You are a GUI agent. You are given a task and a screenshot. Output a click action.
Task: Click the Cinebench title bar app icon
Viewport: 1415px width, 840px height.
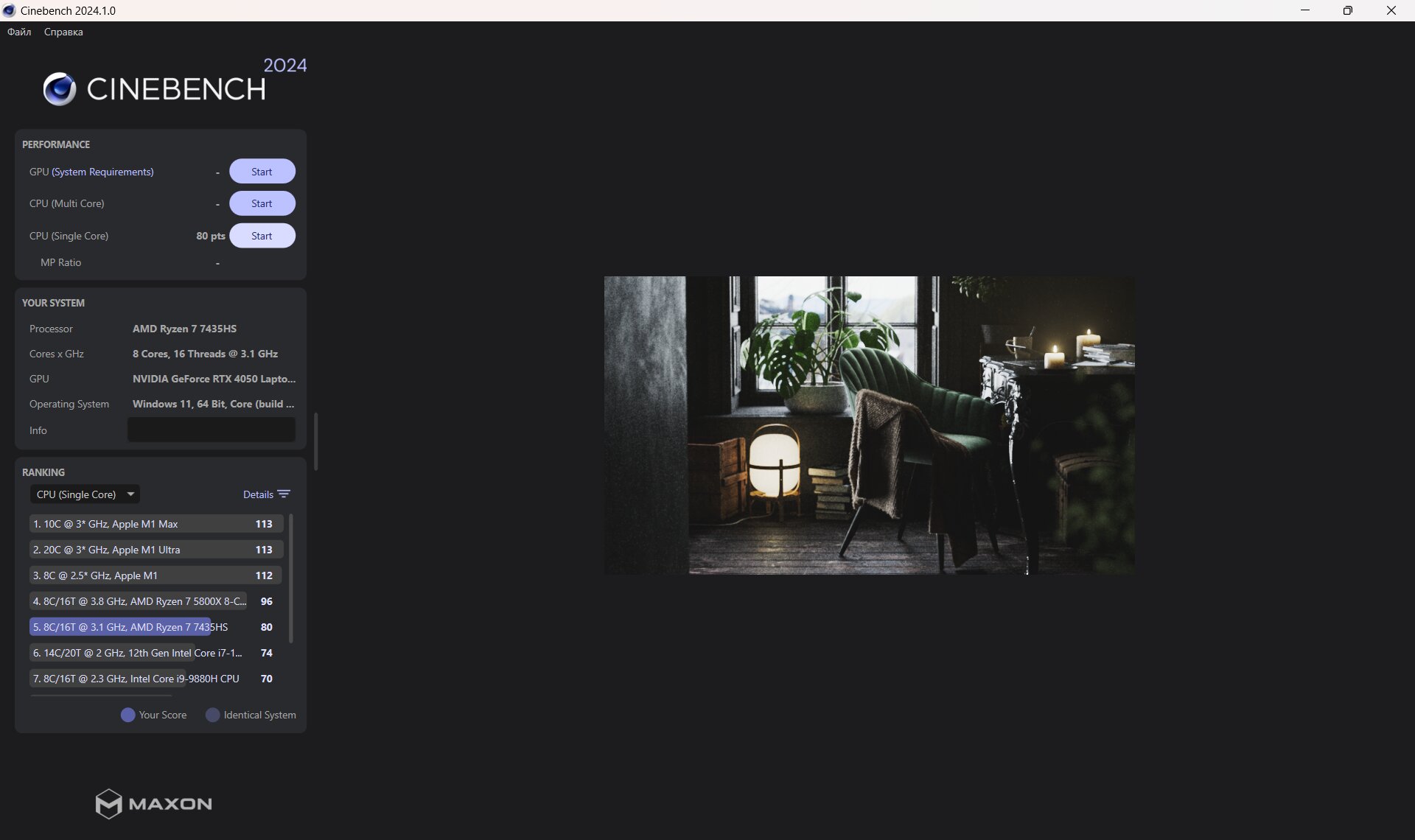pos(9,10)
